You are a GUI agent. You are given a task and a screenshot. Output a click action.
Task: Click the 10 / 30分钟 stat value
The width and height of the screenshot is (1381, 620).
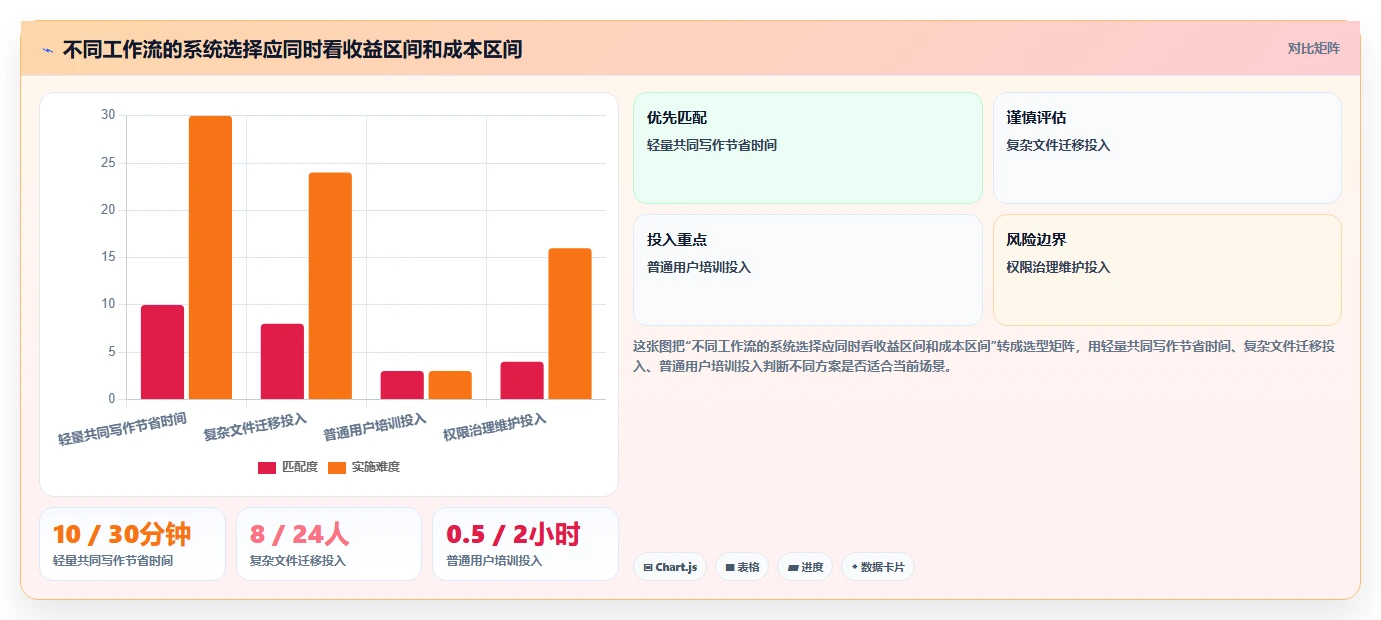point(122,535)
